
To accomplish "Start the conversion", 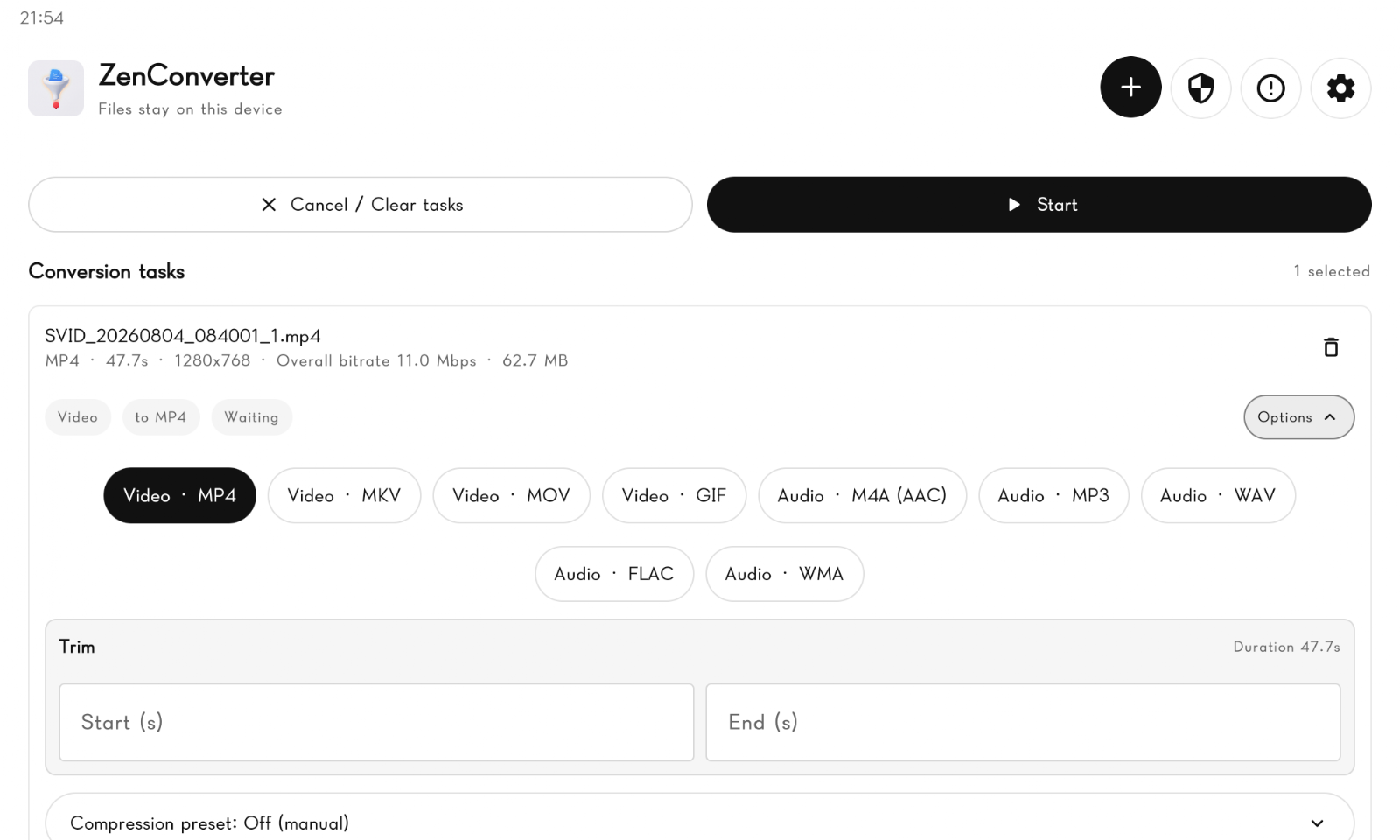I will click(1039, 205).
